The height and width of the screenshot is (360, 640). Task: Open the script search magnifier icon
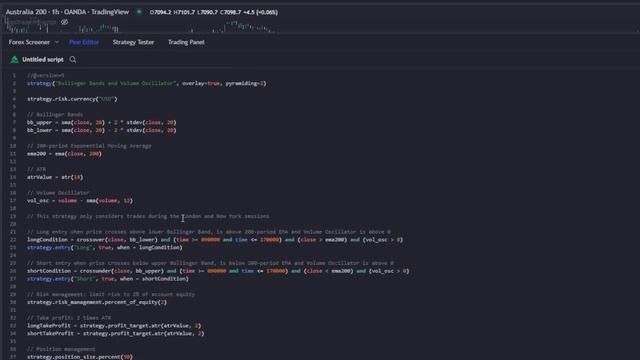tap(73, 60)
